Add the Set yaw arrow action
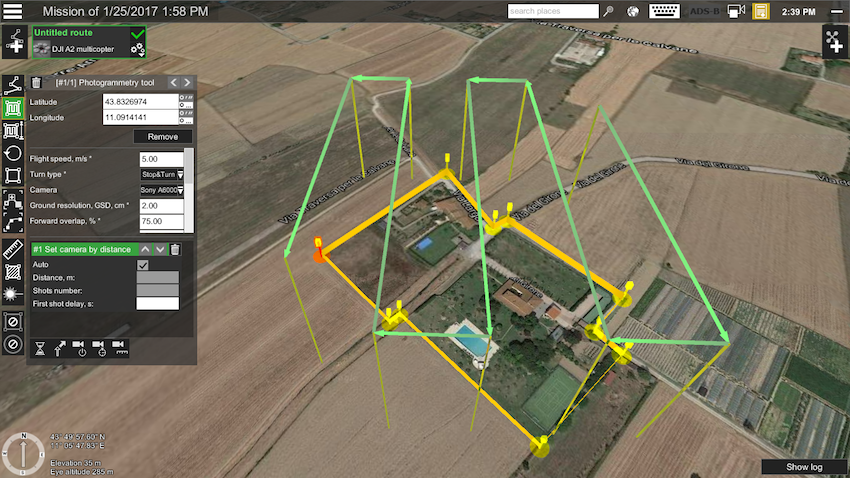Image resolution: width=850 pixels, height=478 pixels. [60, 348]
